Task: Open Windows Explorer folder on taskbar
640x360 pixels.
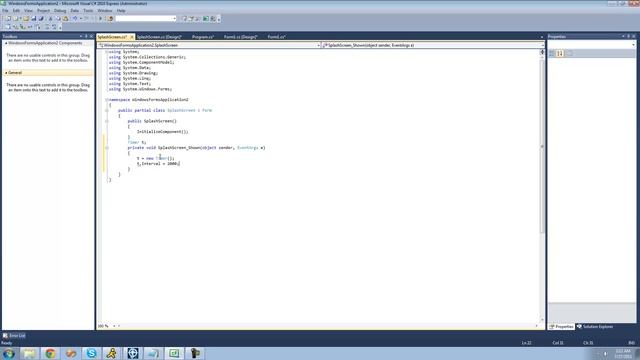Action: point(29,353)
